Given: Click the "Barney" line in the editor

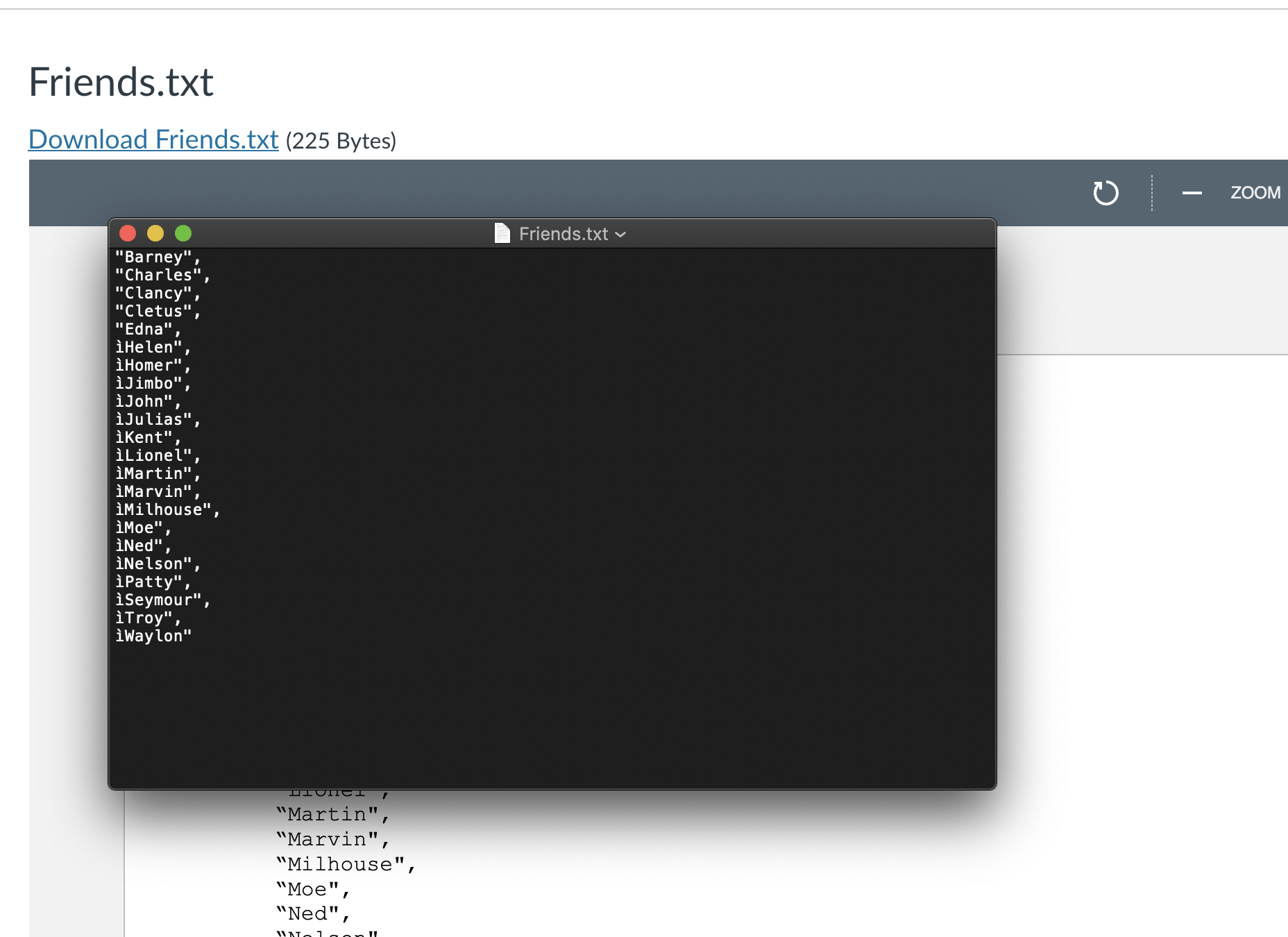Looking at the screenshot, I should pos(158,258).
